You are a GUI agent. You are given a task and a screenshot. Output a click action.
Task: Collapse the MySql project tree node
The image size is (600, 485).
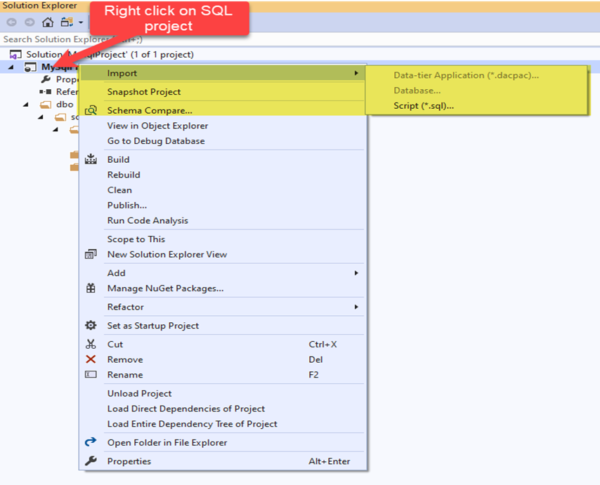(11, 67)
